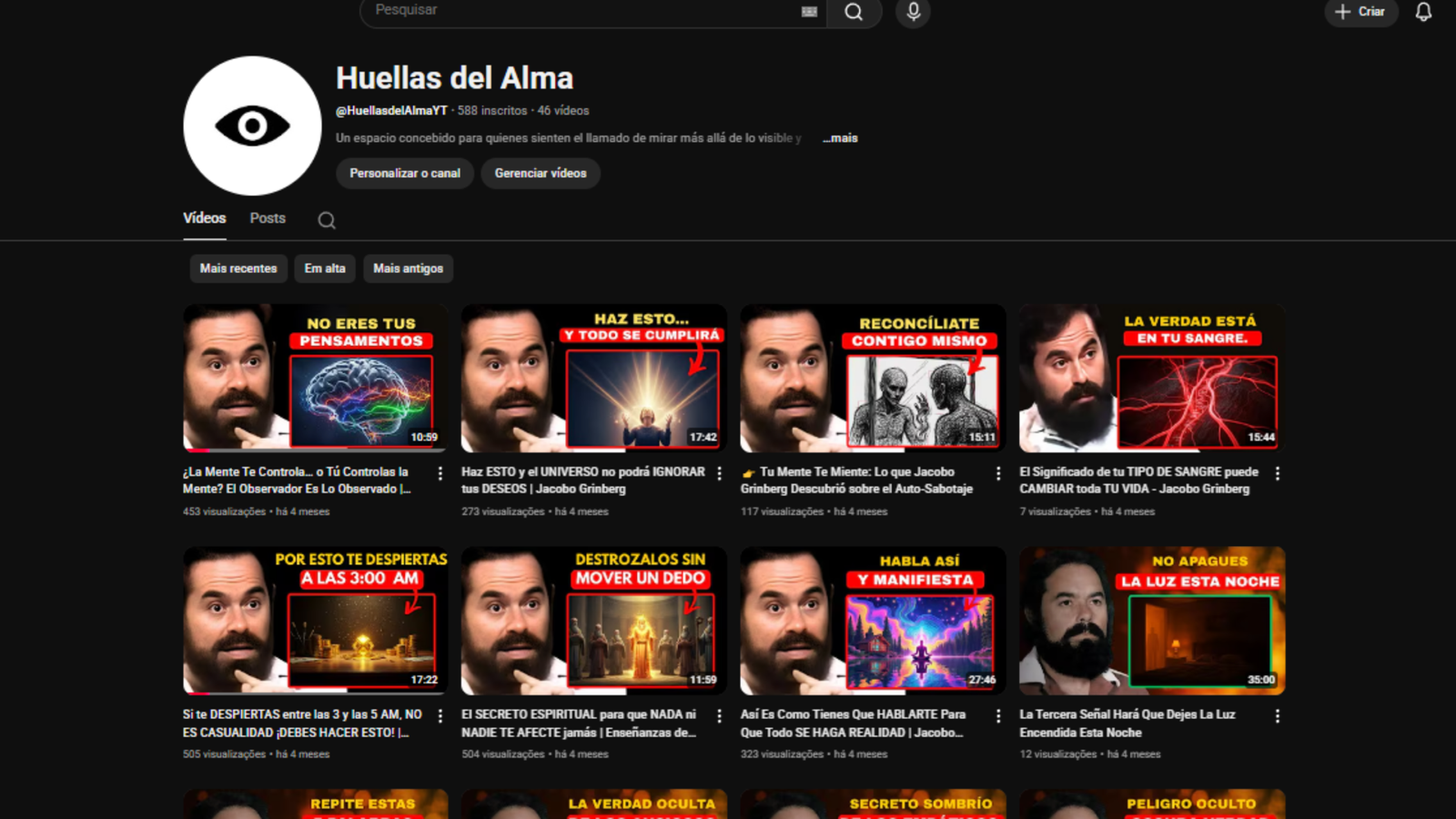Start voice search with the microphone icon
Image resolution: width=1456 pixels, height=819 pixels.
pyautogui.click(x=914, y=12)
